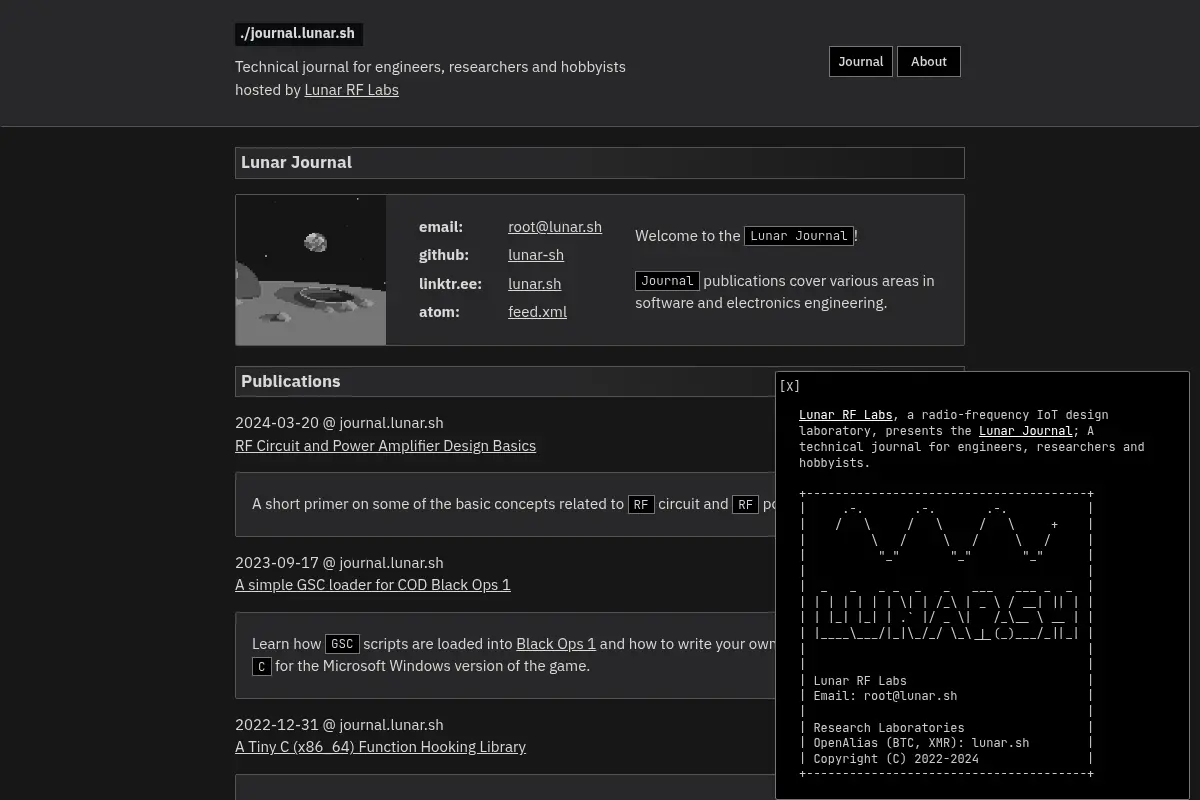Click the OpenAlias (BTC, XMR): lunar.sh line
The width and height of the screenshot is (1200, 800).
coord(921,743)
